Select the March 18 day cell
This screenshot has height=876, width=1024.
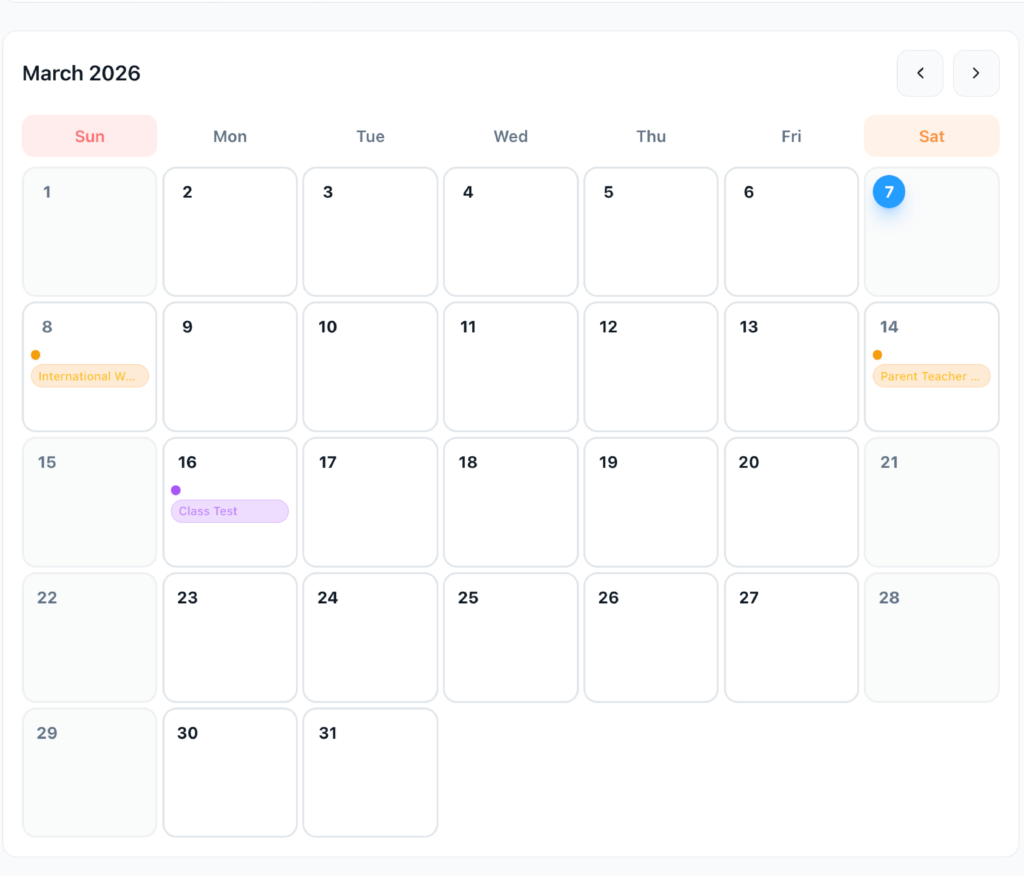tap(510, 502)
